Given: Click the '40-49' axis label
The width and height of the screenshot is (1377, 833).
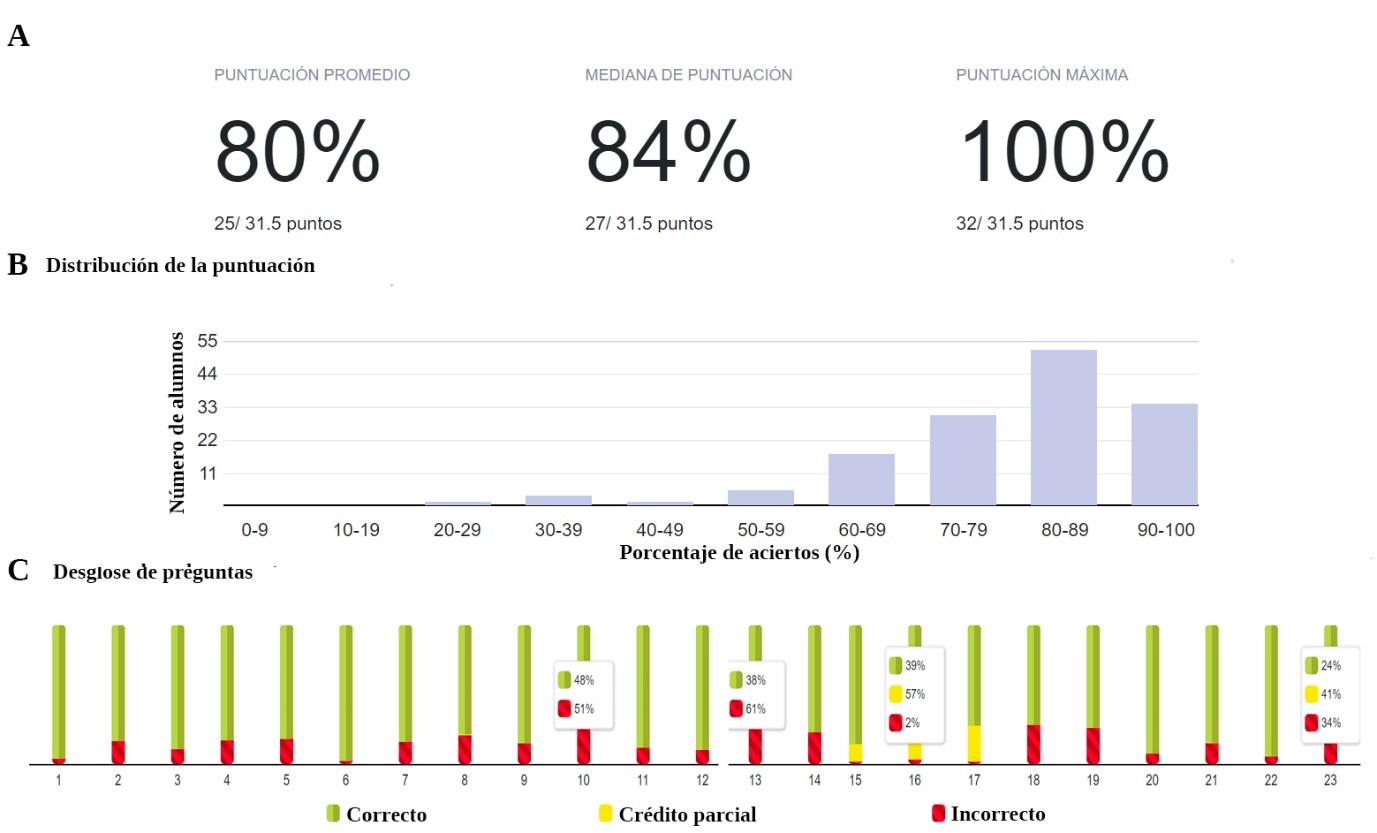Looking at the screenshot, I should pos(660,530).
